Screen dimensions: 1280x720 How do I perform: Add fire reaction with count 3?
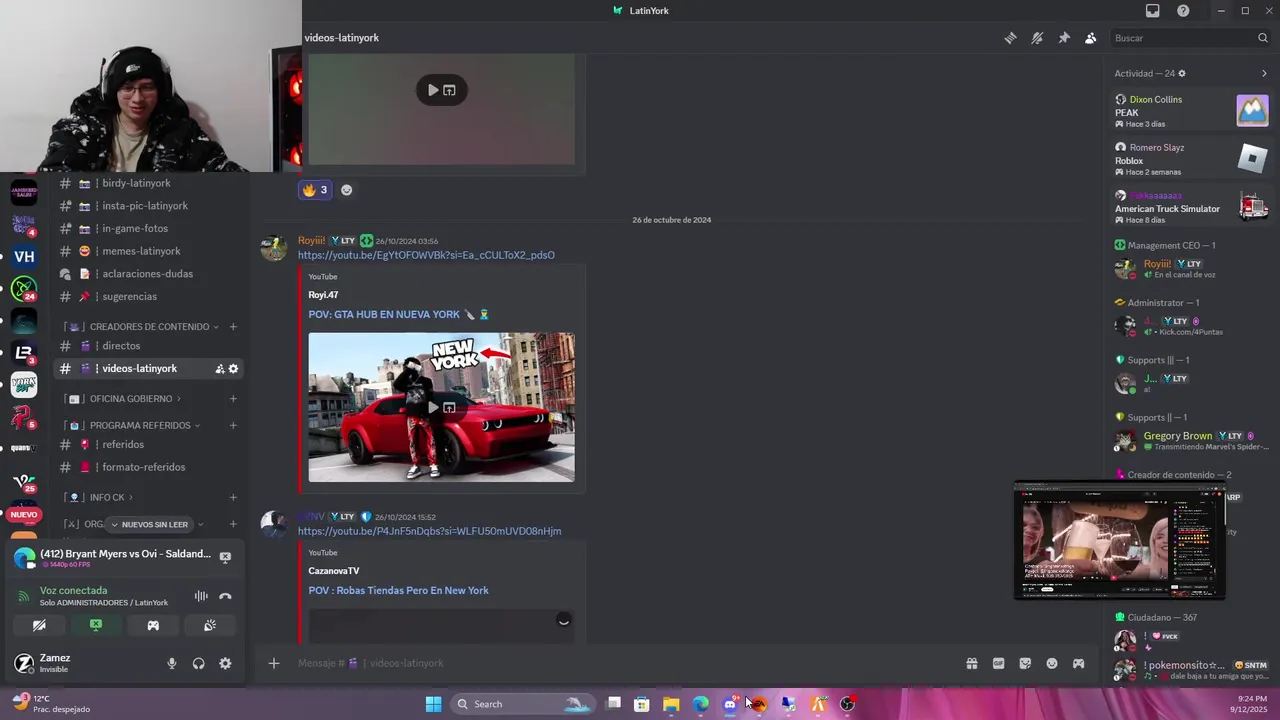click(315, 190)
